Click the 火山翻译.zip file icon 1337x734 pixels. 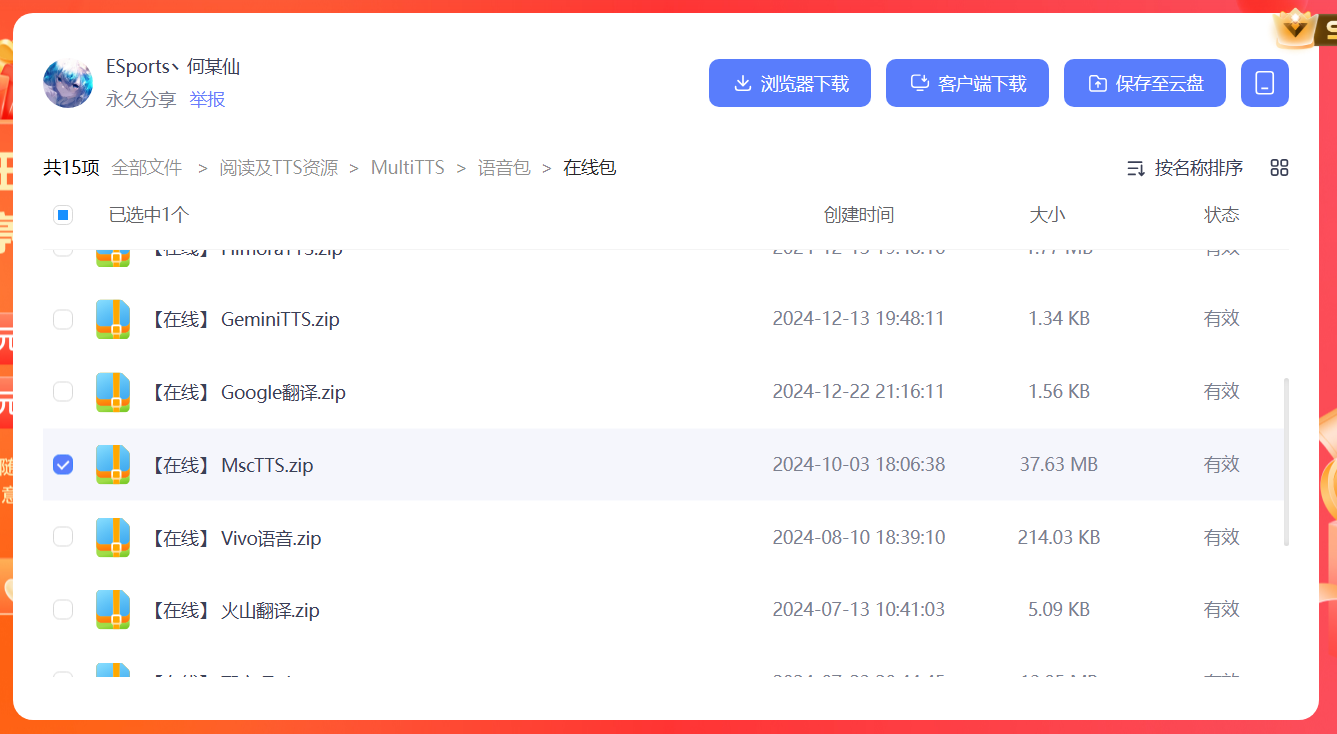113,610
